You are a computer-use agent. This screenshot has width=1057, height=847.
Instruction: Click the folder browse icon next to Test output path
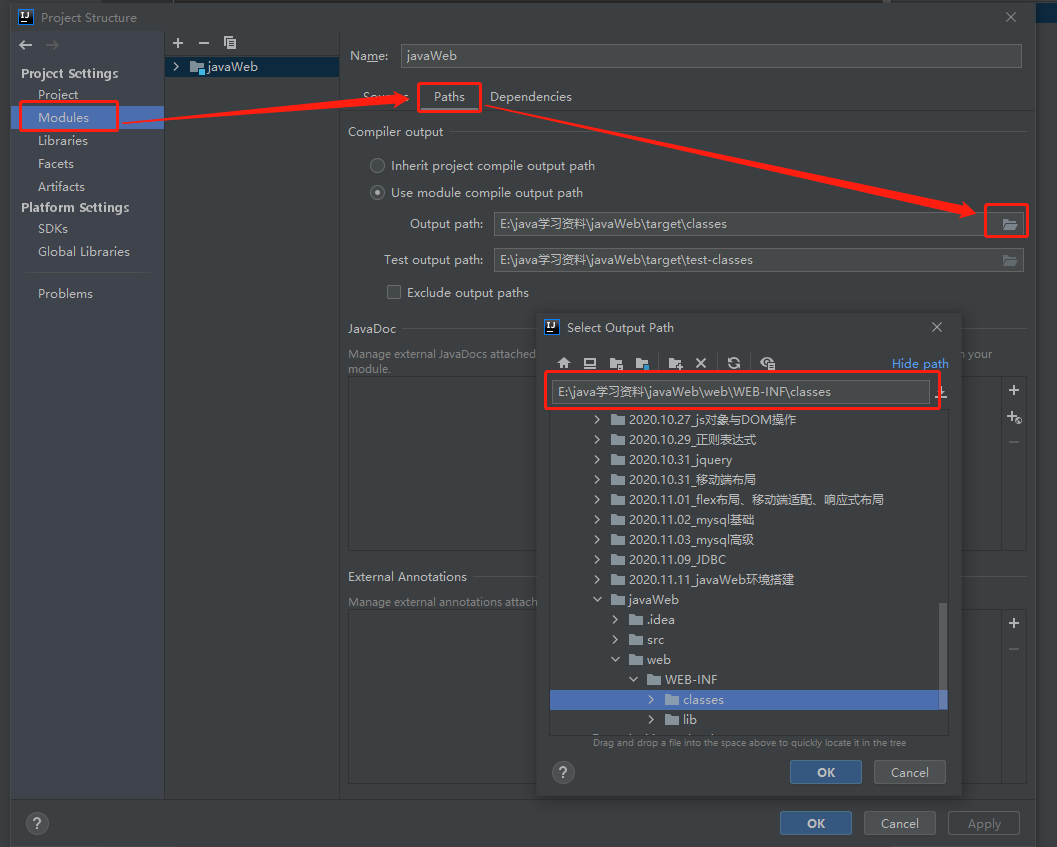(1010, 260)
